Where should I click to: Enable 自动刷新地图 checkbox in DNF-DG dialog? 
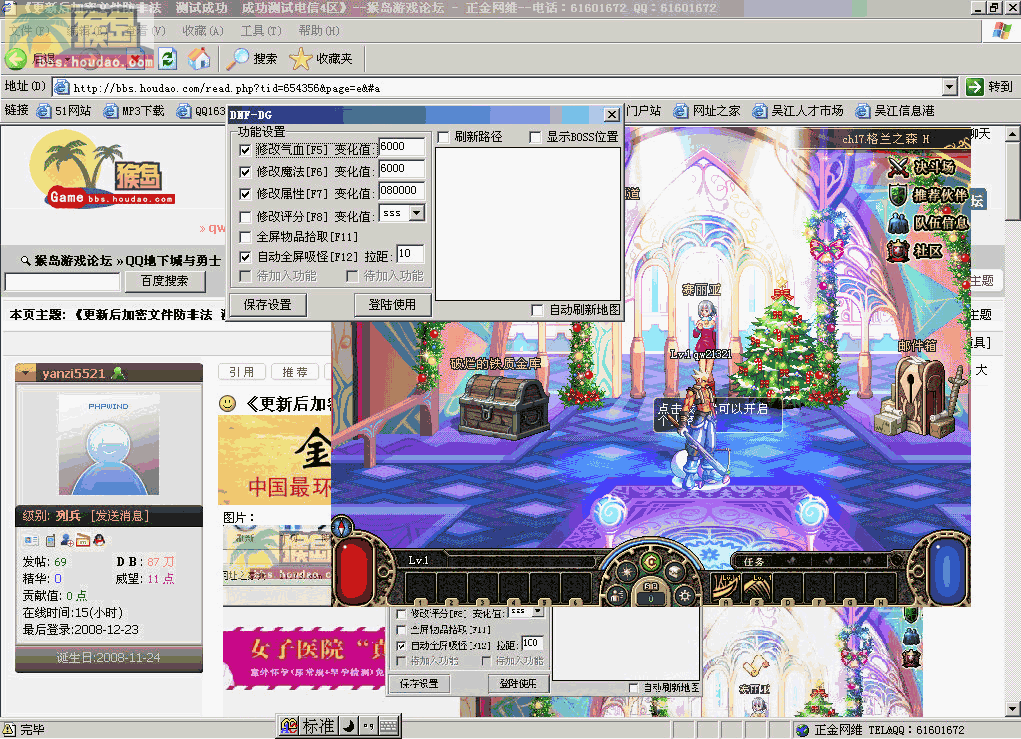[537, 310]
